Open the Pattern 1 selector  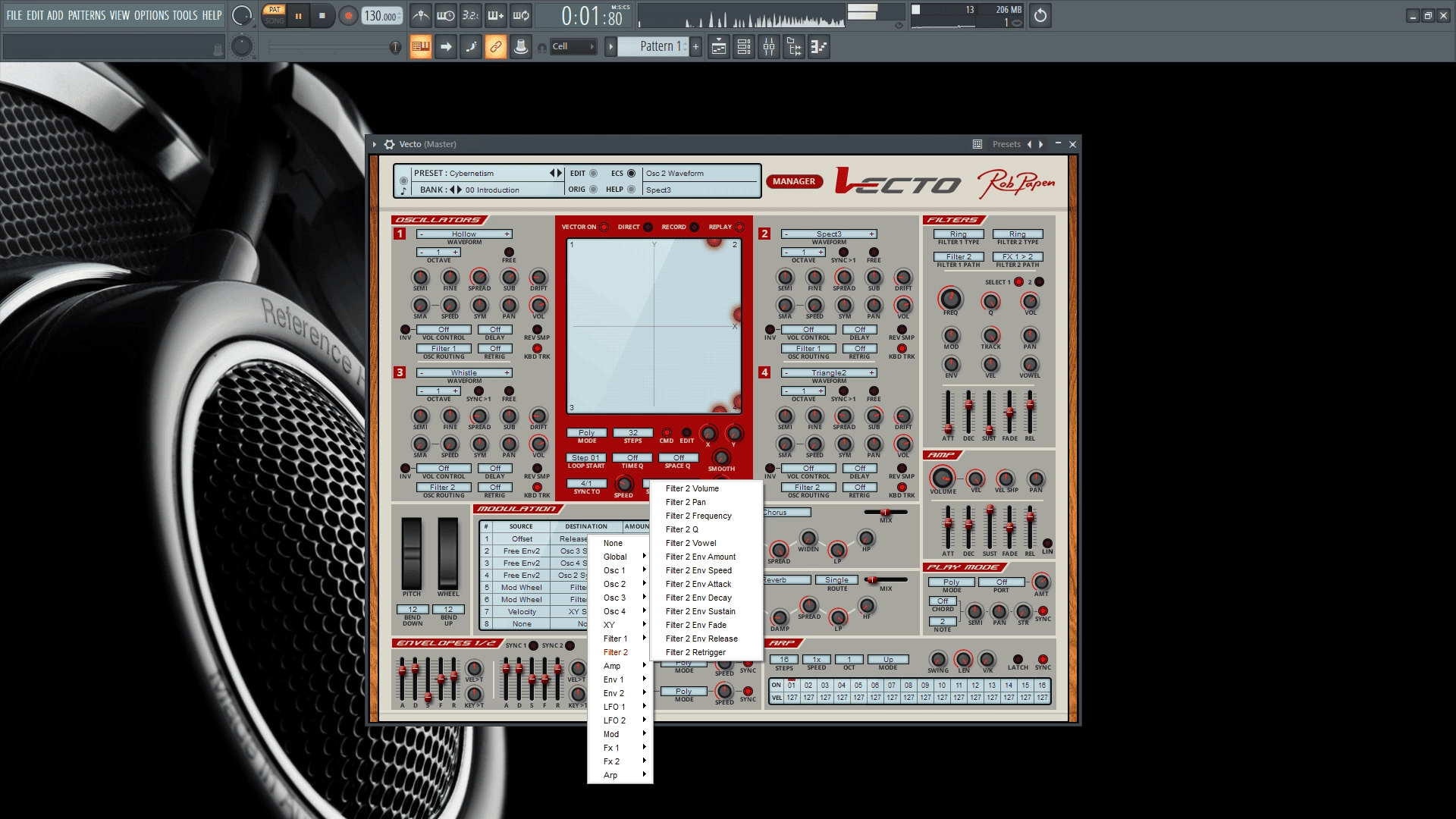(x=653, y=46)
